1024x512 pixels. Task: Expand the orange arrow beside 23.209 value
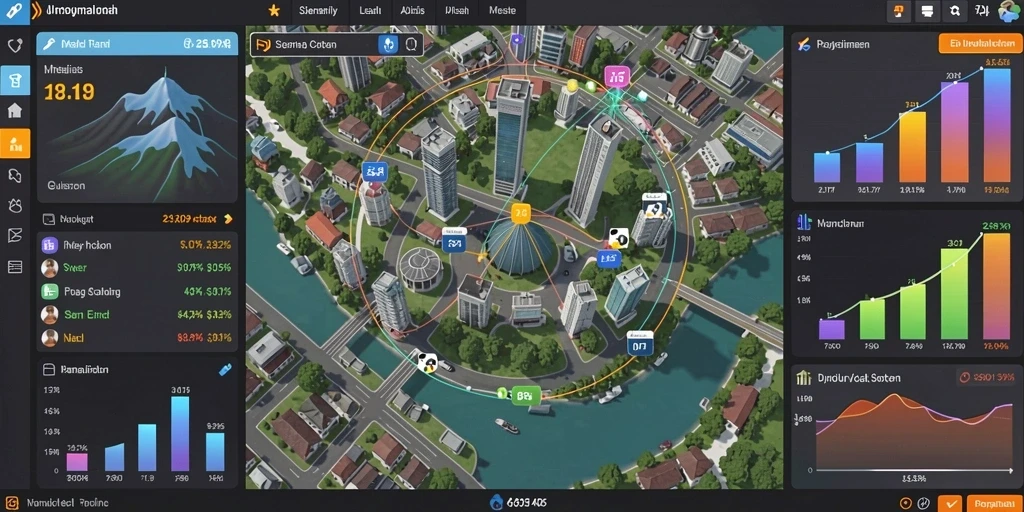228,219
